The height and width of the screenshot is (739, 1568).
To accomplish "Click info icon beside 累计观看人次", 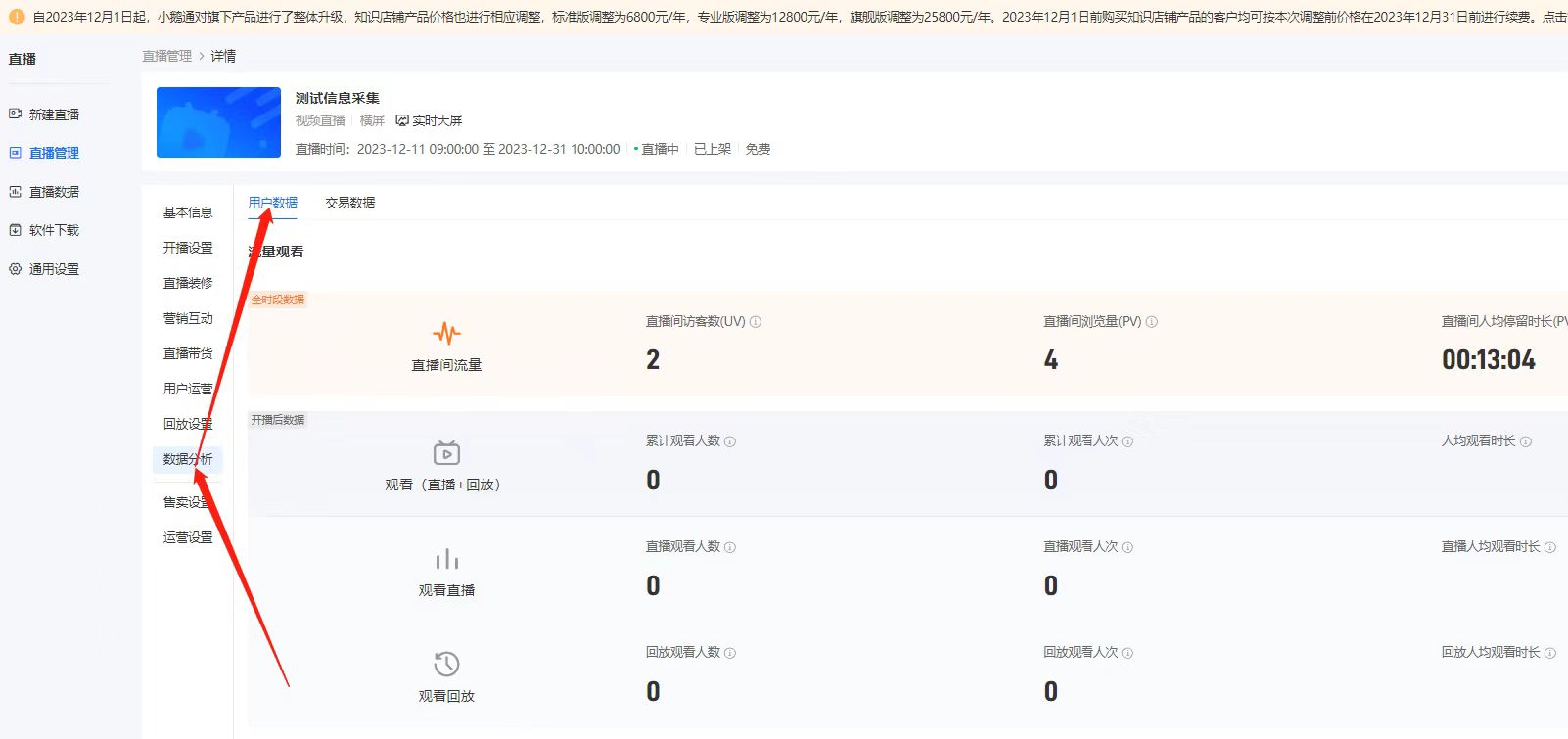I will [x=1128, y=441].
